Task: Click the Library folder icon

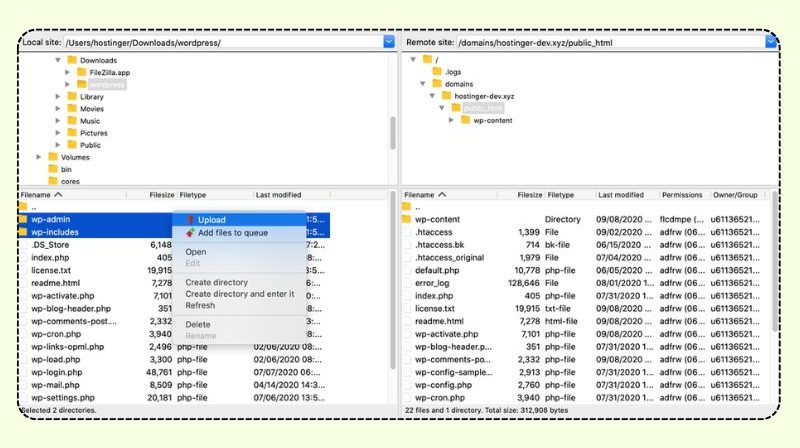Action: (x=72, y=96)
